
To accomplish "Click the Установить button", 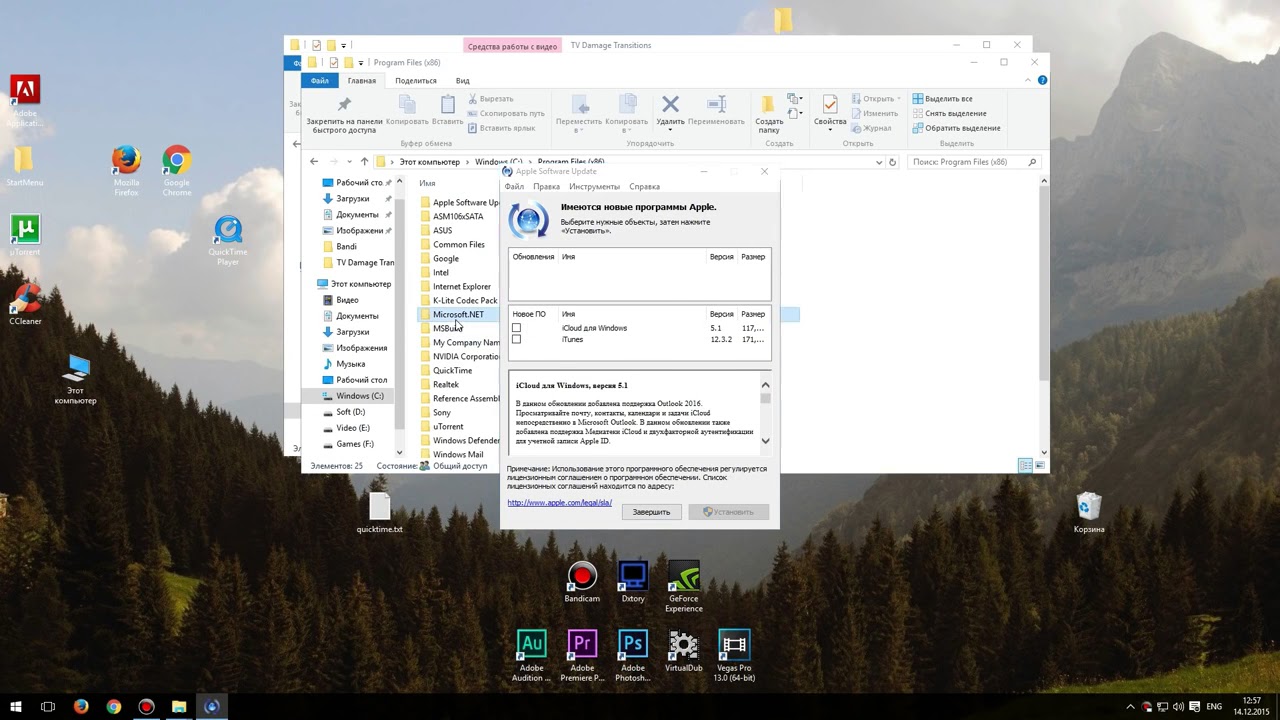I will pyautogui.click(x=728, y=512).
